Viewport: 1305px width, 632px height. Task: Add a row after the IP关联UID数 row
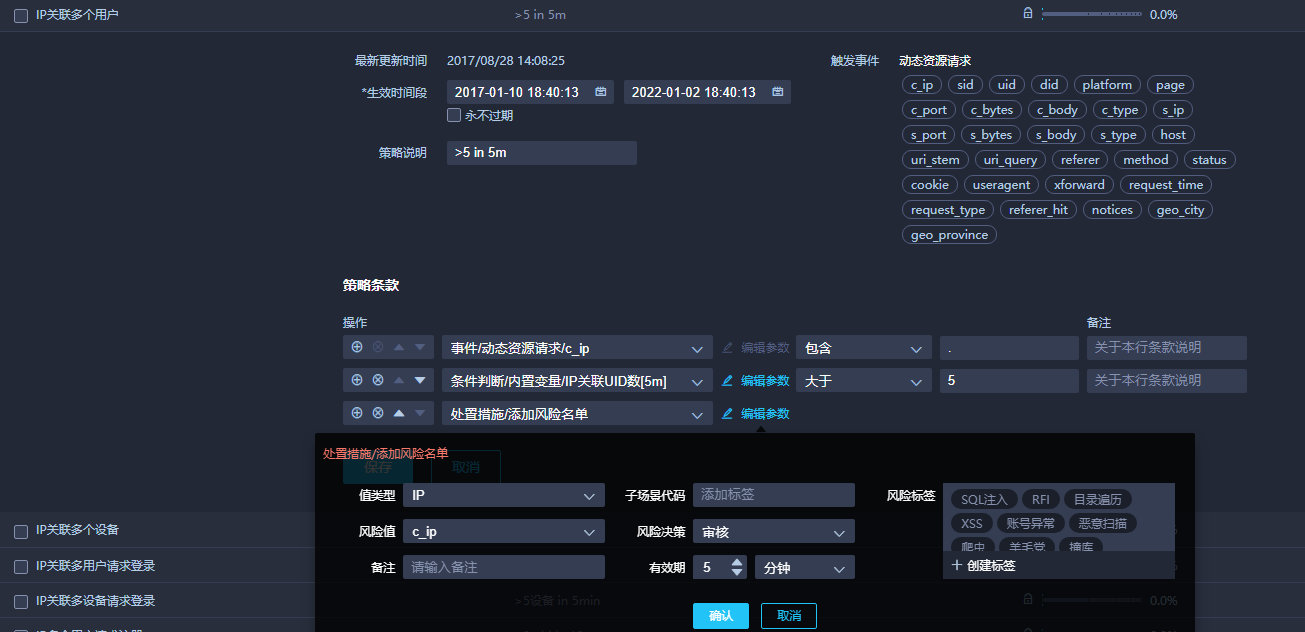(357, 380)
